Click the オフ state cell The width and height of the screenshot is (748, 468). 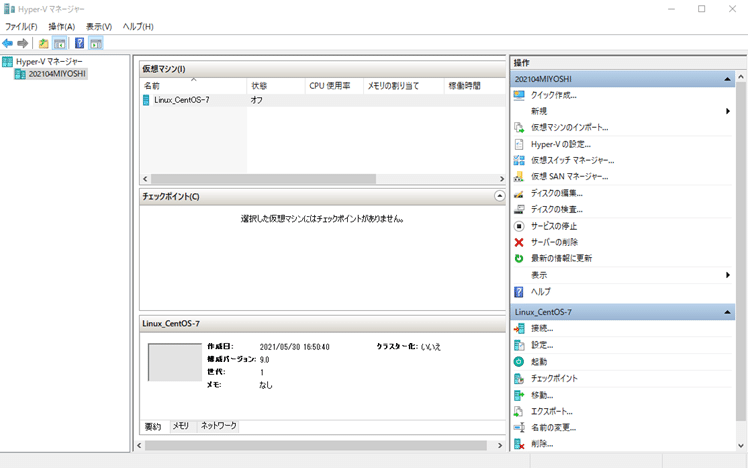click(x=257, y=100)
